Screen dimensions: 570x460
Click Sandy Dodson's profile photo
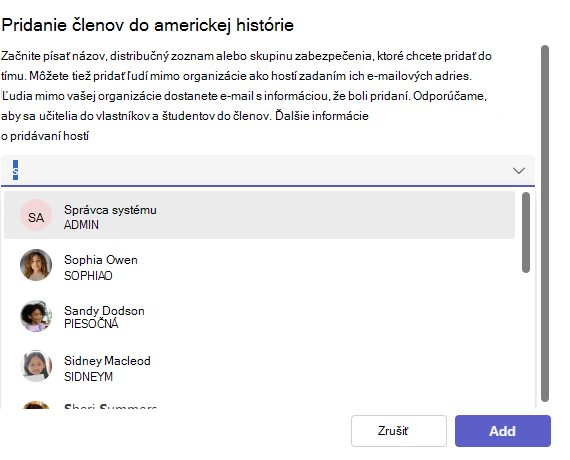[x=36, y=316]
